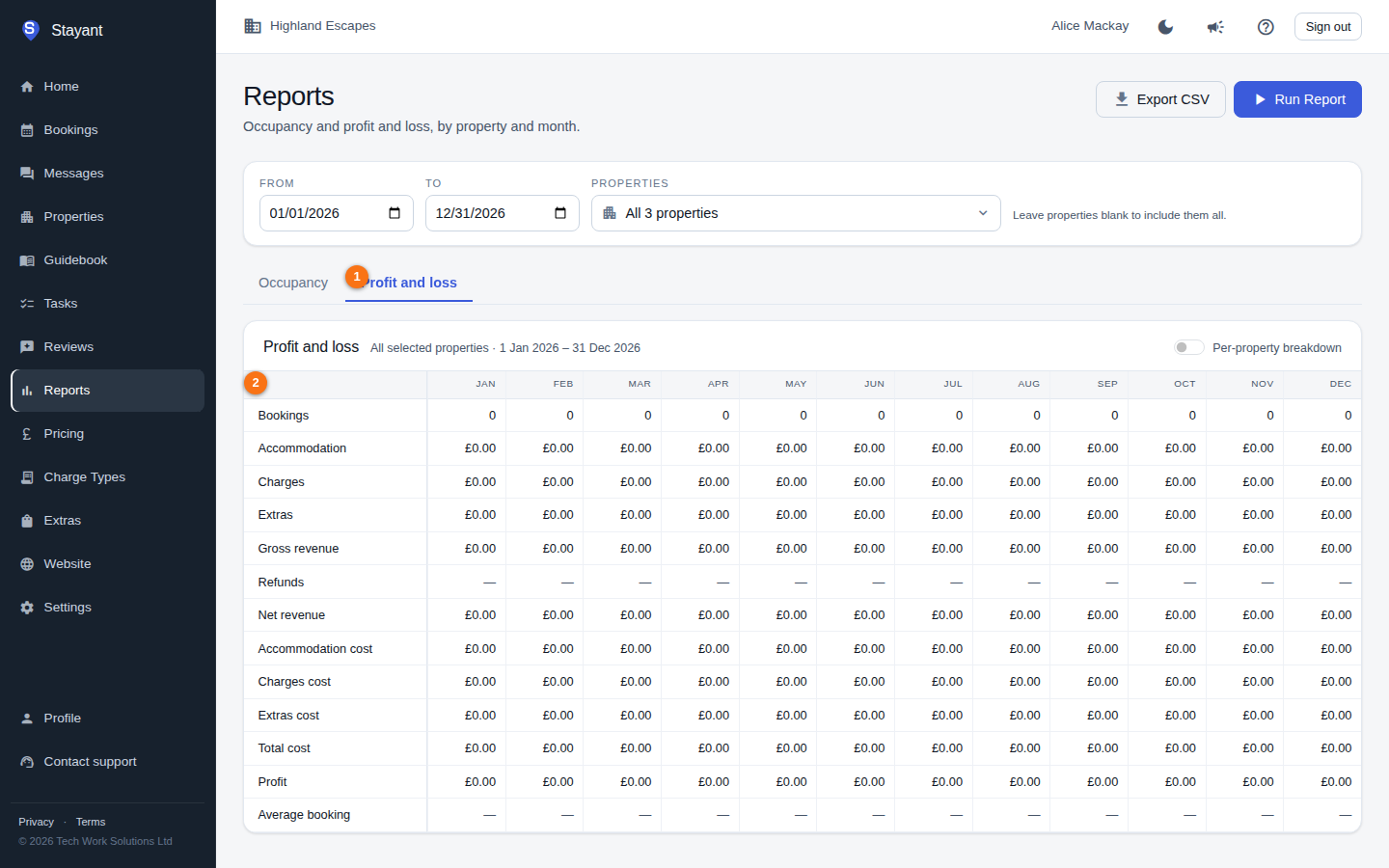The image size is (1389, 868).
Task: Click the Run Report button
Action: coord(1297,99)
